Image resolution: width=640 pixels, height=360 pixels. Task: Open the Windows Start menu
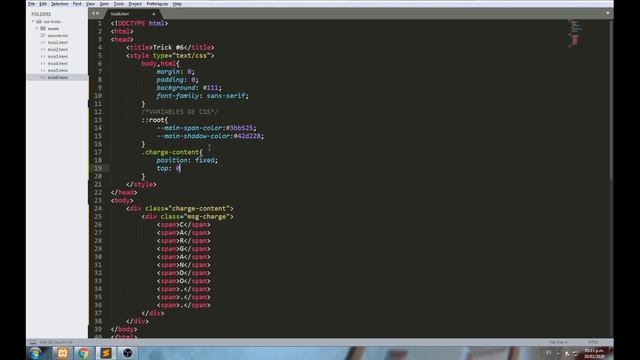[x=35, y=353]
